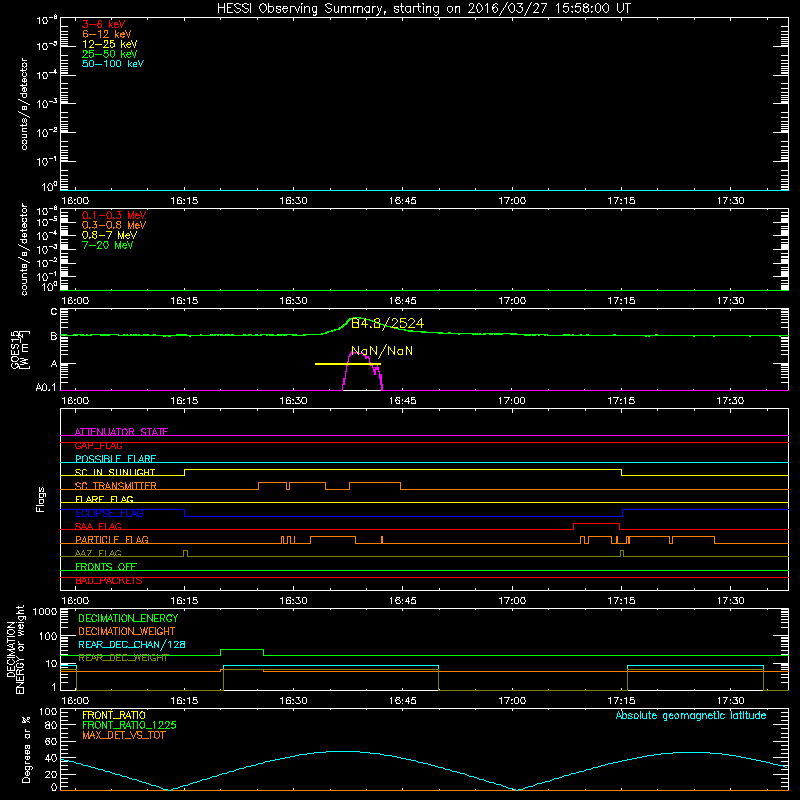Select the red BAD_PACKETS label

(109, 581)
